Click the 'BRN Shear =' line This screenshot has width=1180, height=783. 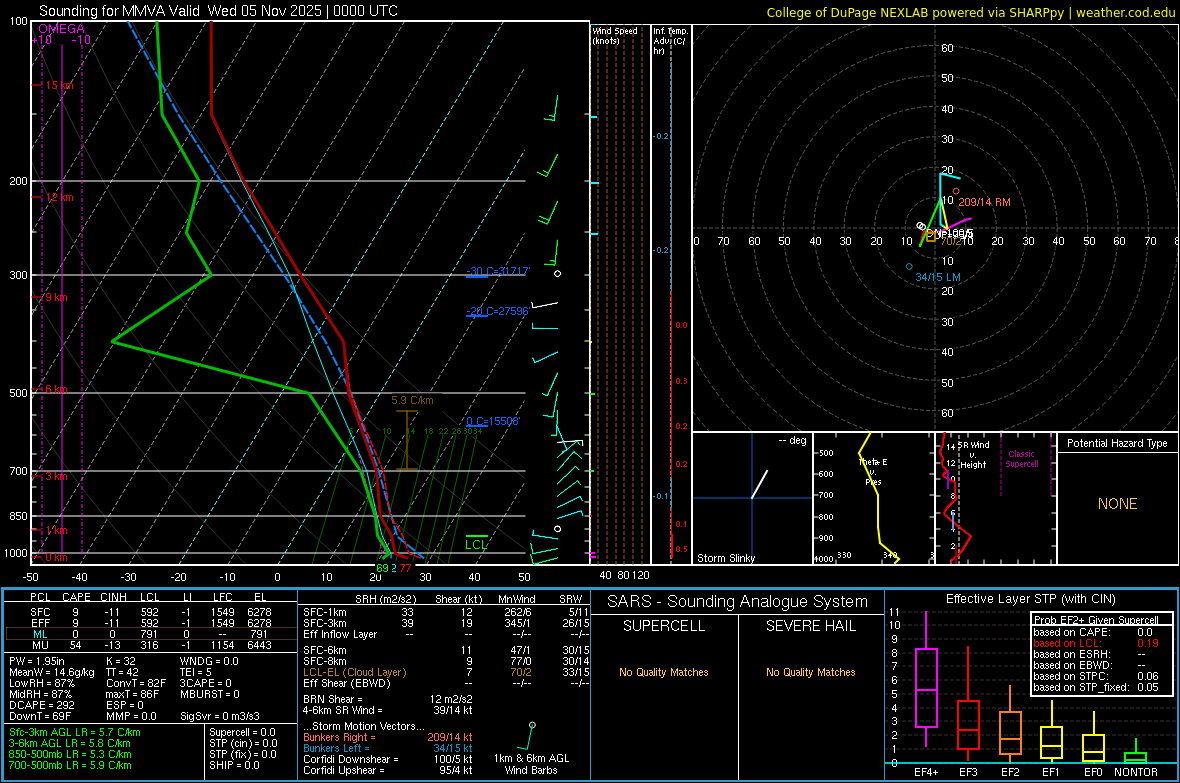pyautogui.click(x=388, y=699)
